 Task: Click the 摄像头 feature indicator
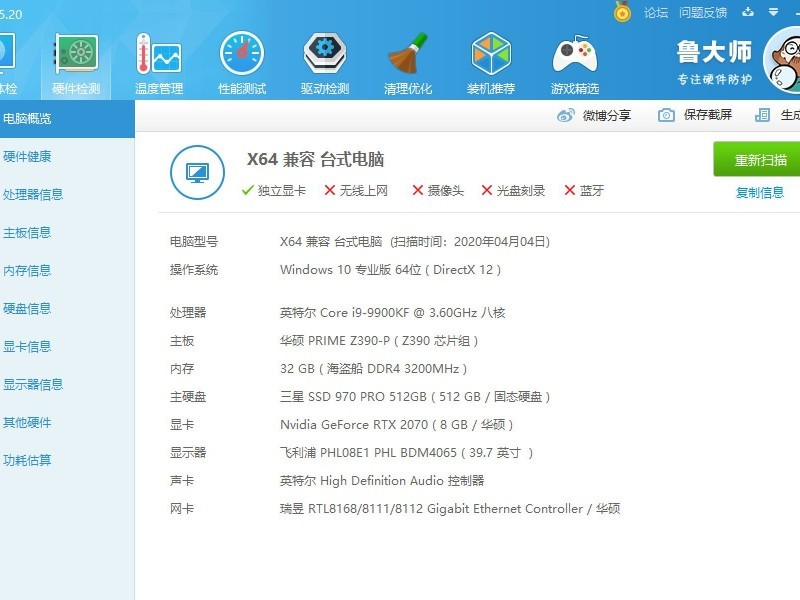pyautogui.click(x=438, y=190)
